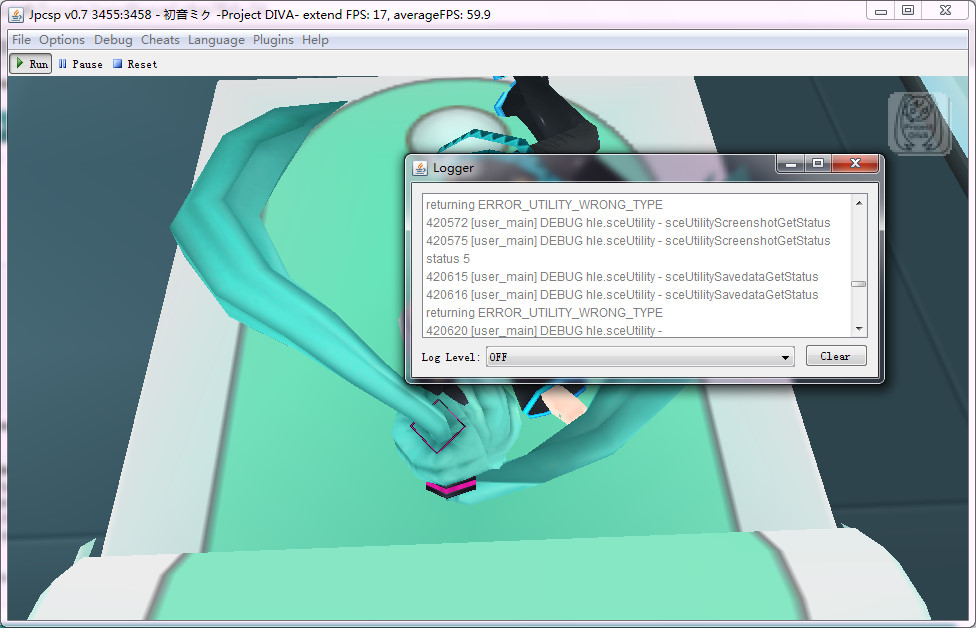This screenshot has width=976, height=628.
Task: Click the 'status 5' log line
Action: click(448, 259)
